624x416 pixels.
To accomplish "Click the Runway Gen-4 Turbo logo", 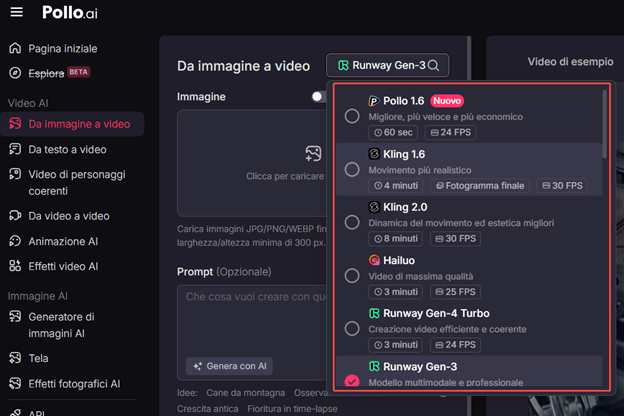I will click(374, 313).
